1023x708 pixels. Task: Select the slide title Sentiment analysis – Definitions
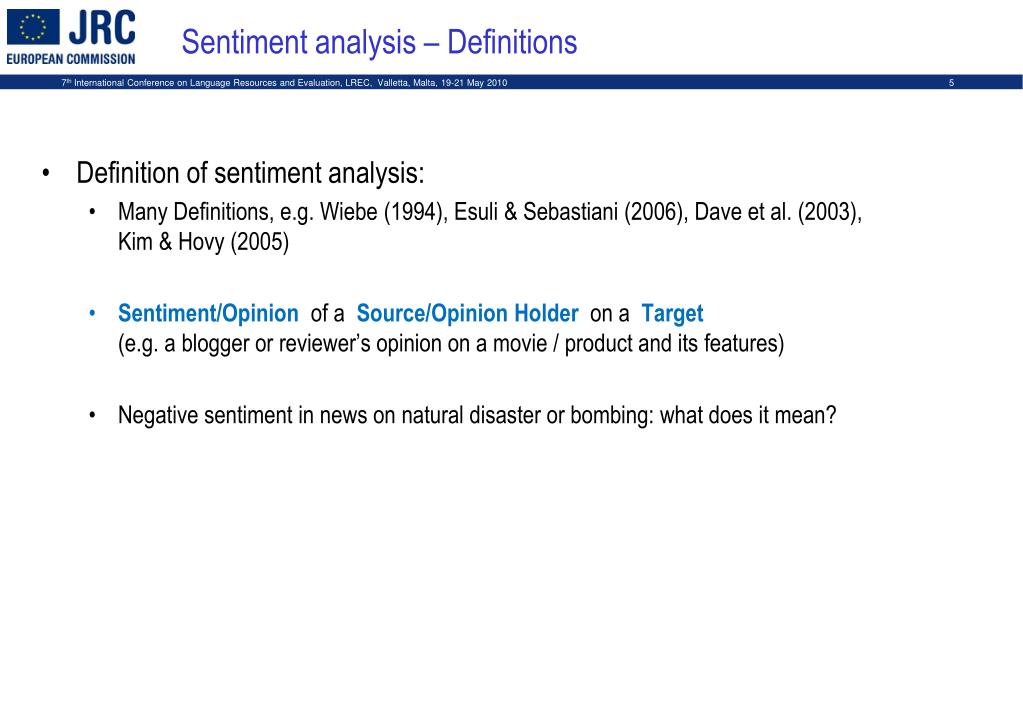pyautogui.click(x=379, y=42)
